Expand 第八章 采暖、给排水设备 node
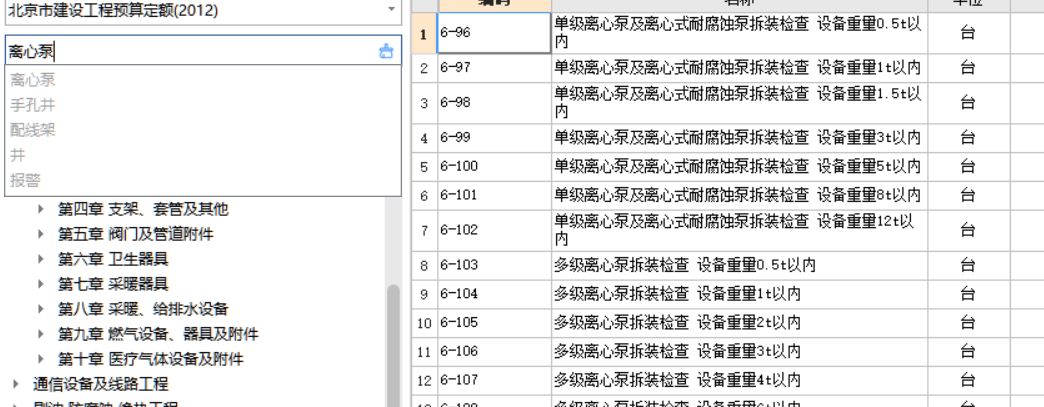 click(x=41, y=309)
